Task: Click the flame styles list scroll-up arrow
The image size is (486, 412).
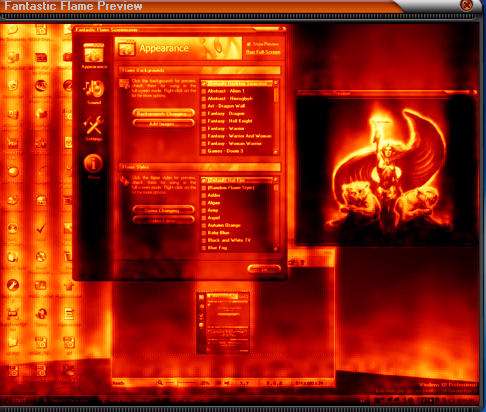Action: click(x=276, y=180)
